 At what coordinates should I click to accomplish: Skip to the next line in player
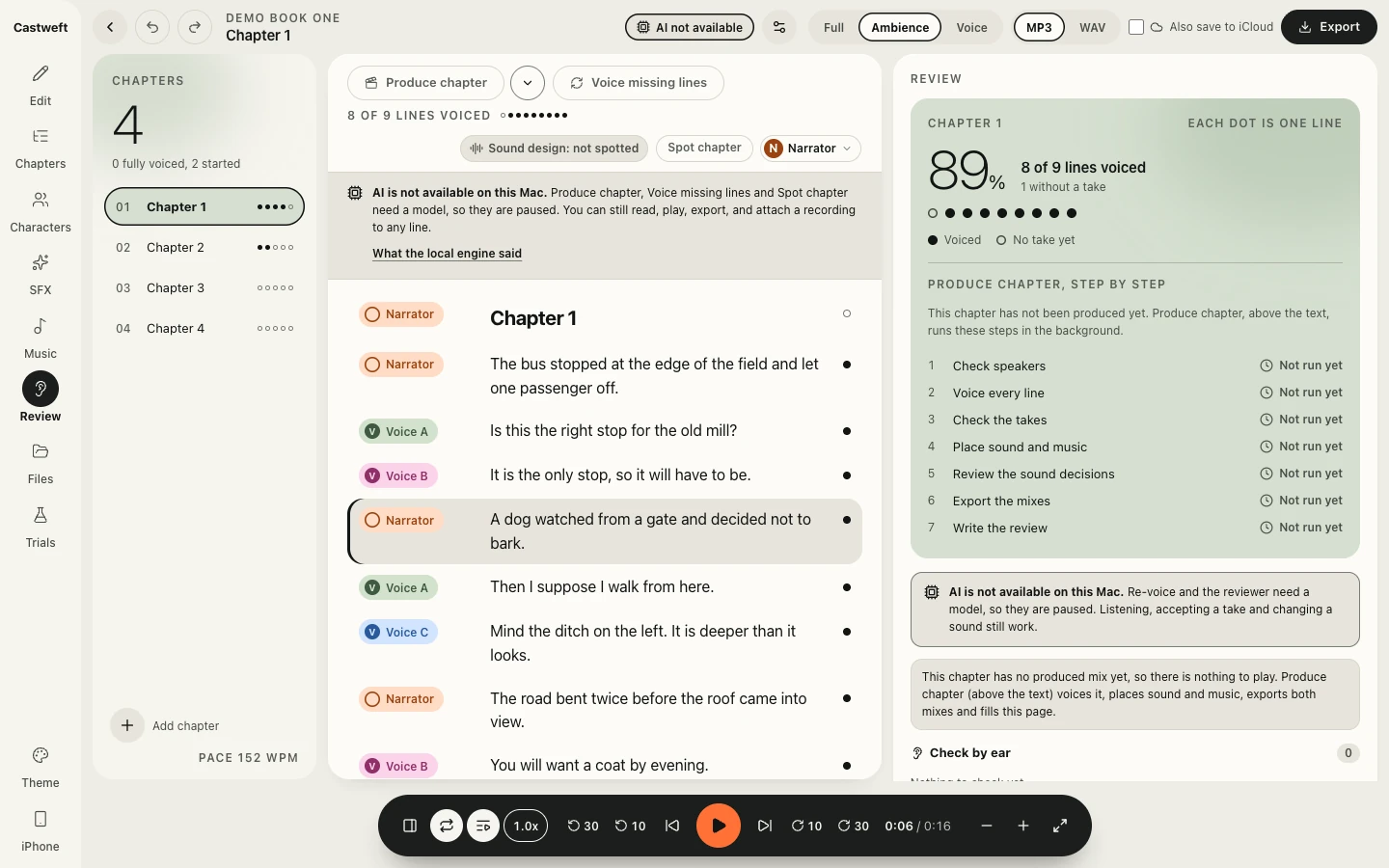765,826
